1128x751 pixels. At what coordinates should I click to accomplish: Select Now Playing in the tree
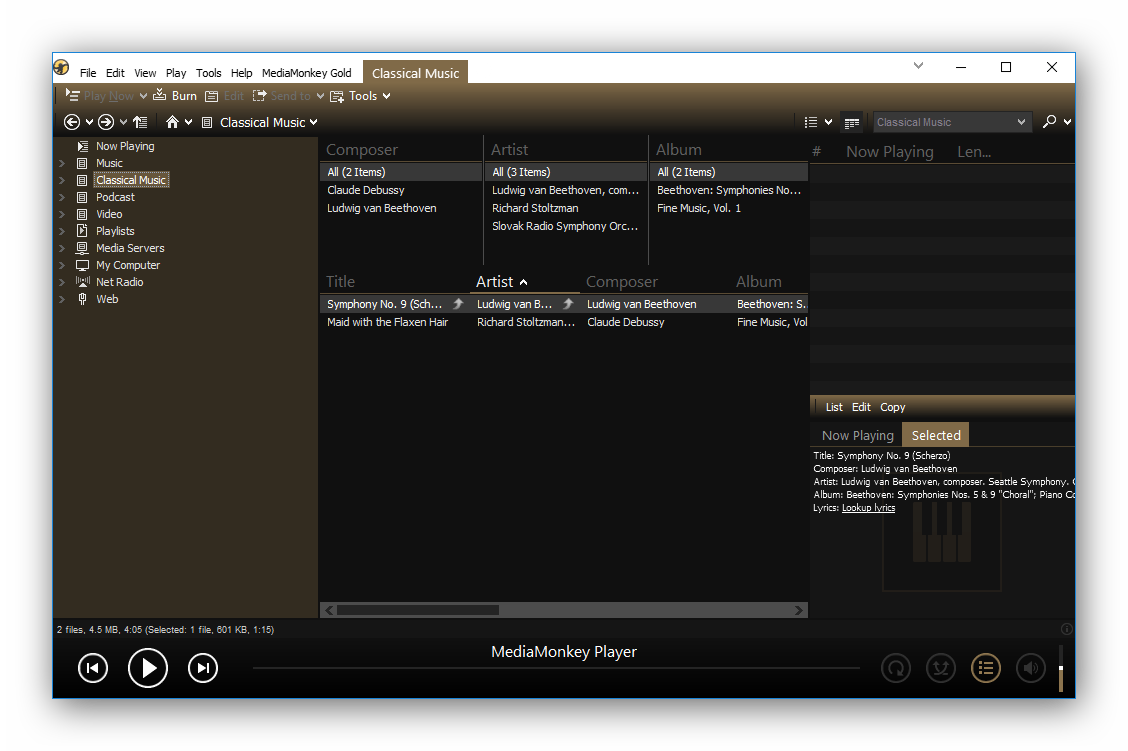tap(125, 146)
